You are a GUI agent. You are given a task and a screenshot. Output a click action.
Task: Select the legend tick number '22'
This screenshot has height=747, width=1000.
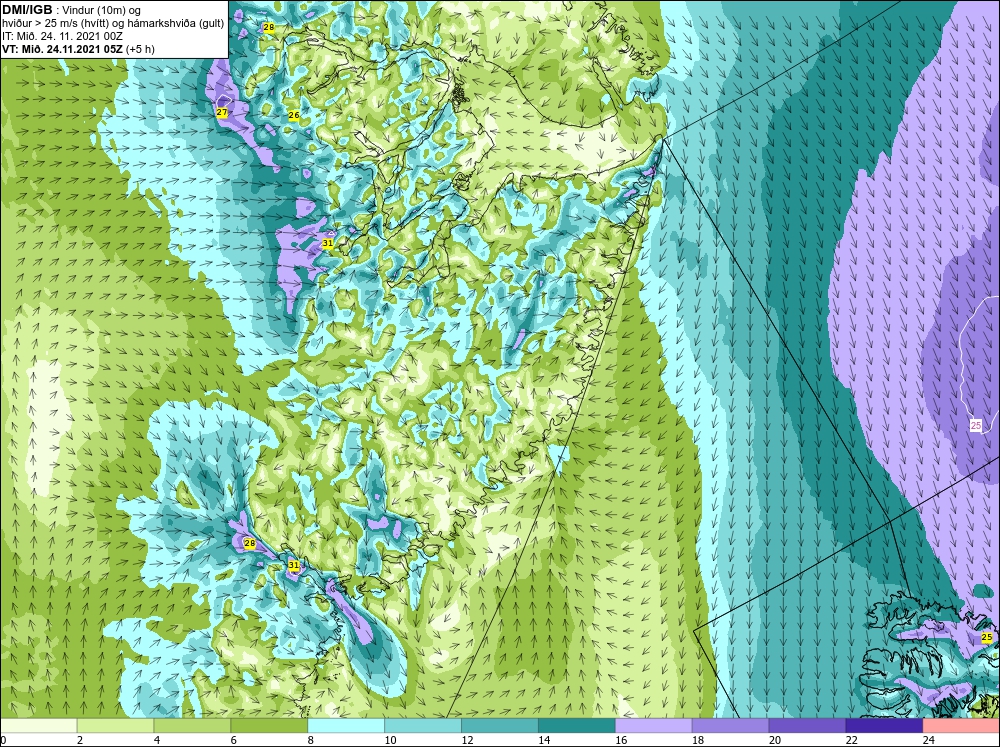(x=851, y=740)
